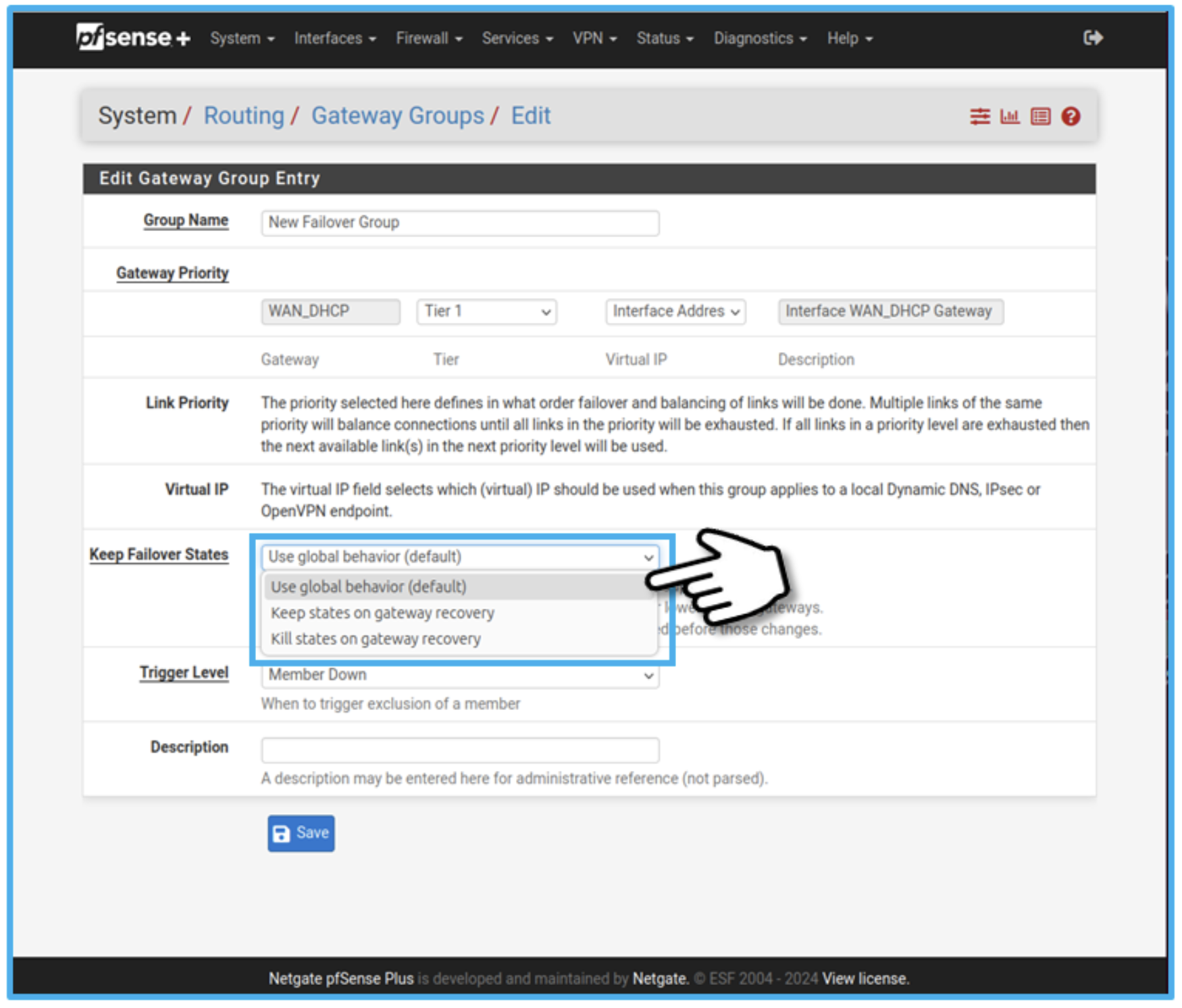Select 'Keep states on gateway recovery' option
The width and height of the screenshot is (1182, 1008).
[x=382, y=613]
